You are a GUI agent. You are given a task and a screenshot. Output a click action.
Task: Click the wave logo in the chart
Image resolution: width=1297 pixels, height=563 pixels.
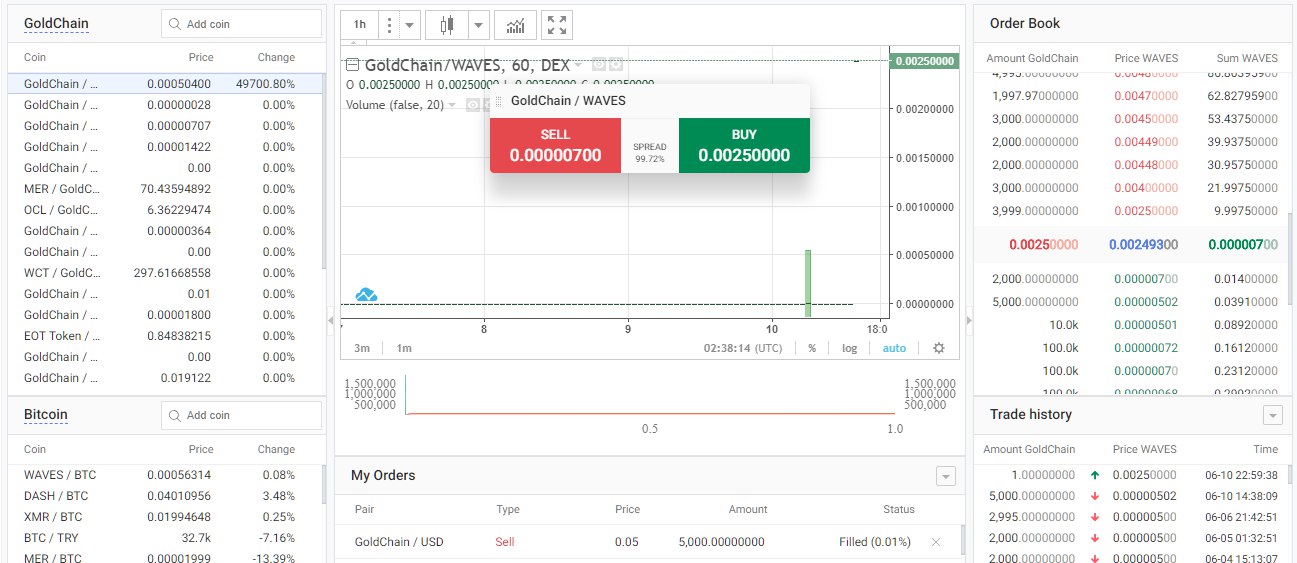click(x=366, y=294)
